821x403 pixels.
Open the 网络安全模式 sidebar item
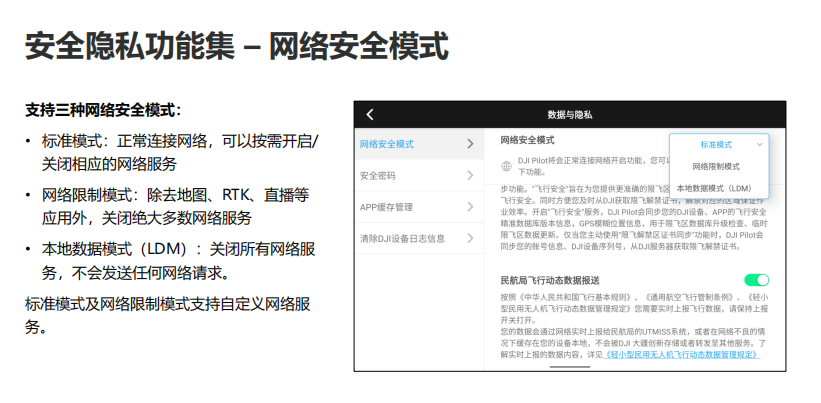coord(419,144)
